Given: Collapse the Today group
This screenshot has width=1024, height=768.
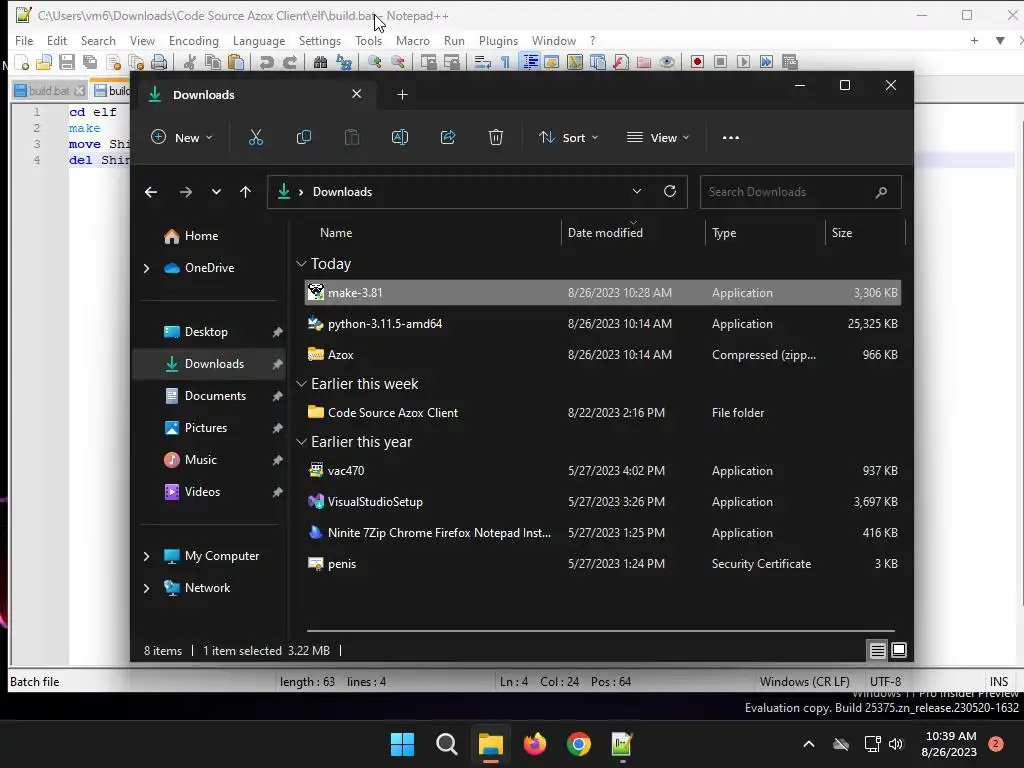Looking at the screenshot, I should 301,264.
